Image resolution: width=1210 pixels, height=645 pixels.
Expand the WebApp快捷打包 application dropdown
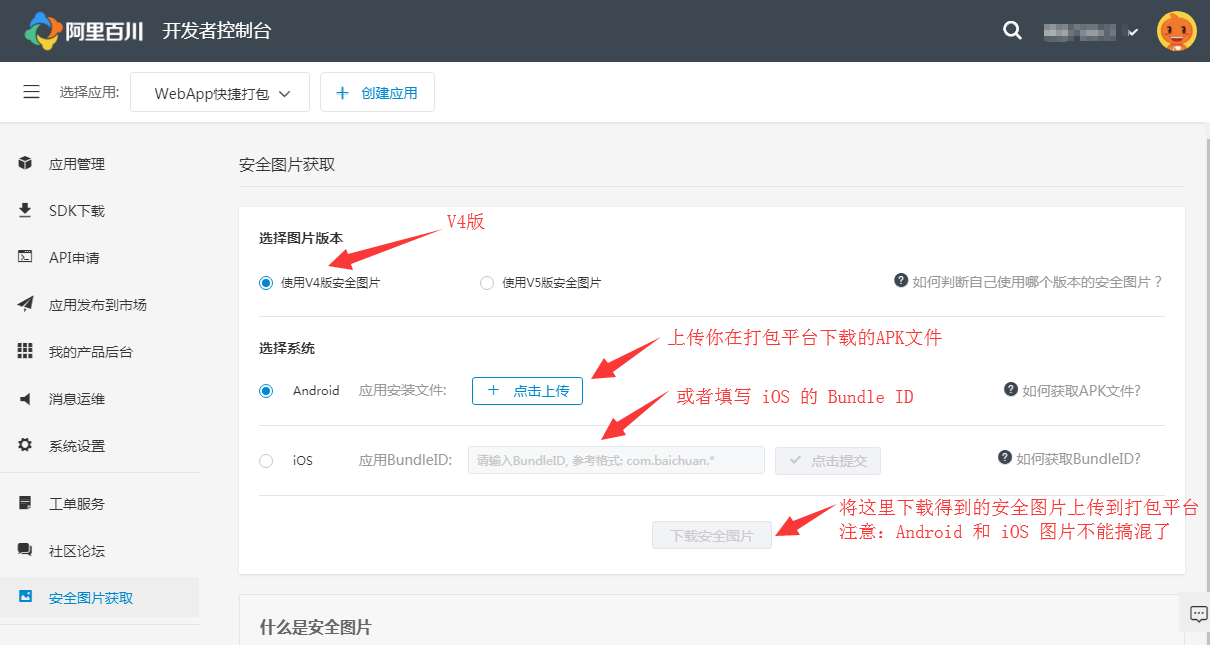pos(220,93)
